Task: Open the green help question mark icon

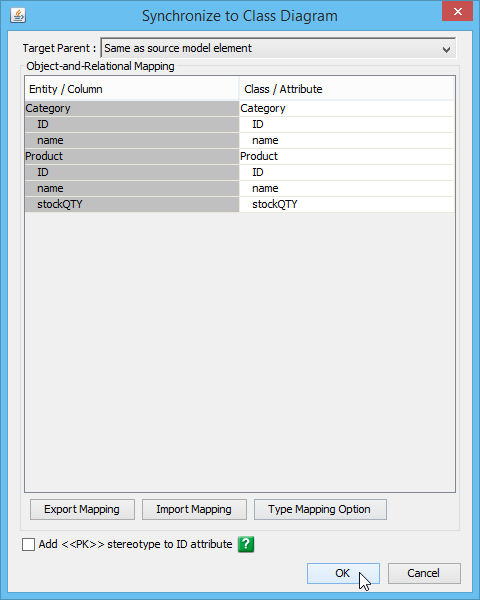Action: click(x=246, y=544)
